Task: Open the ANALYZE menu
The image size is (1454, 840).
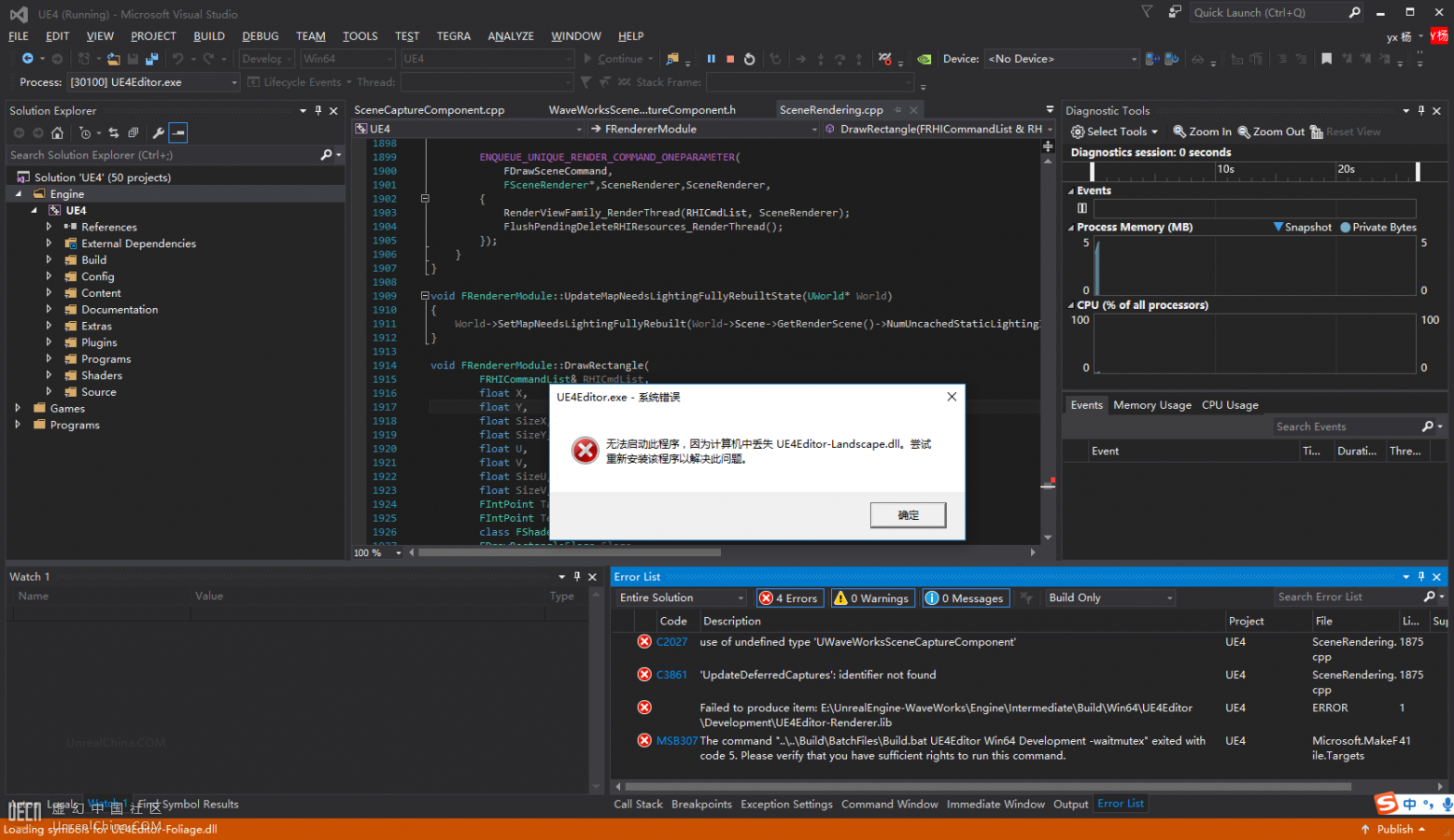Action: (x=511, y=36)
